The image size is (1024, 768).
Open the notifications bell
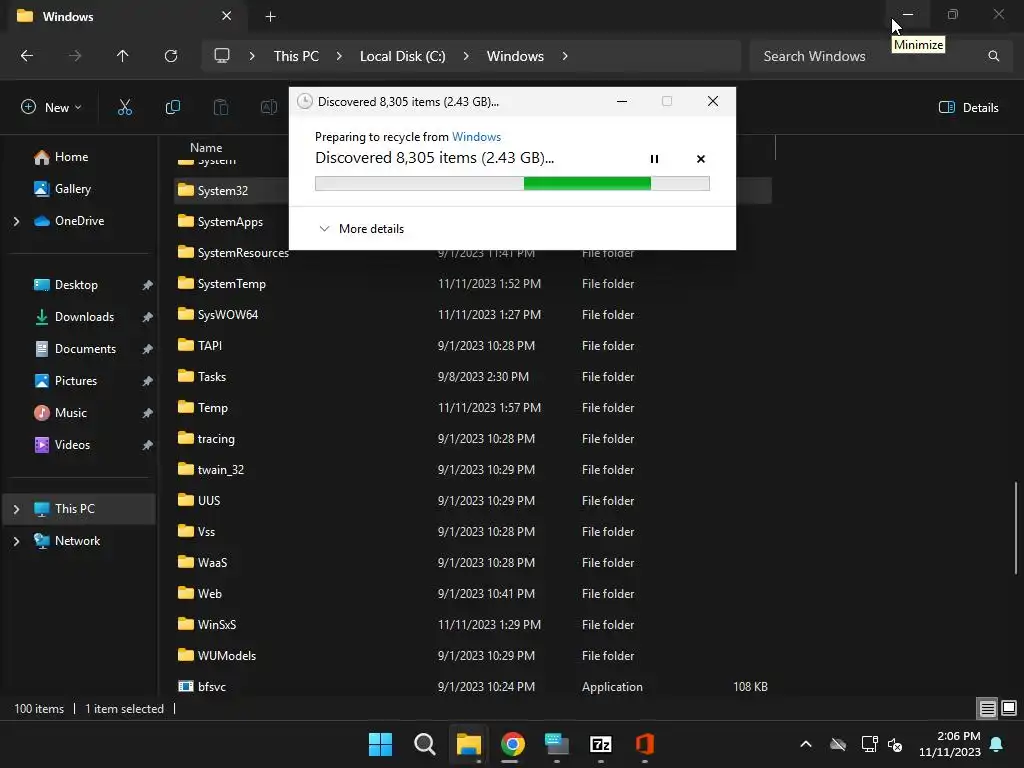click(x=997, y=744)
